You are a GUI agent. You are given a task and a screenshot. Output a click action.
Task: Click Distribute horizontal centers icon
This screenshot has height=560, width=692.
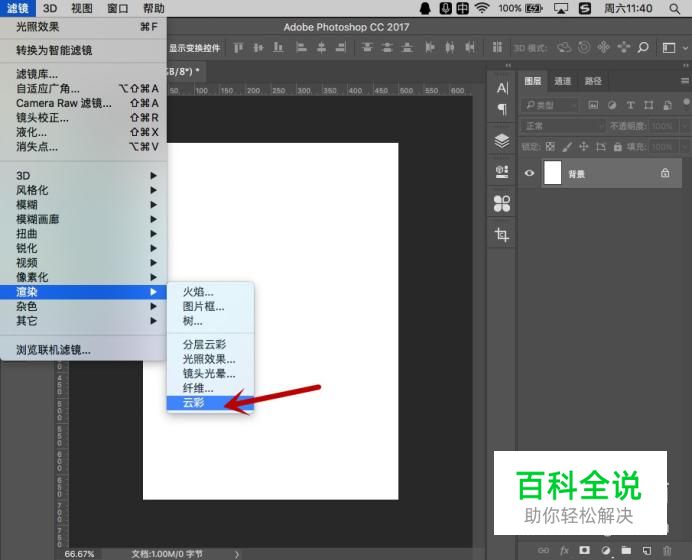[x=450, y=47]
